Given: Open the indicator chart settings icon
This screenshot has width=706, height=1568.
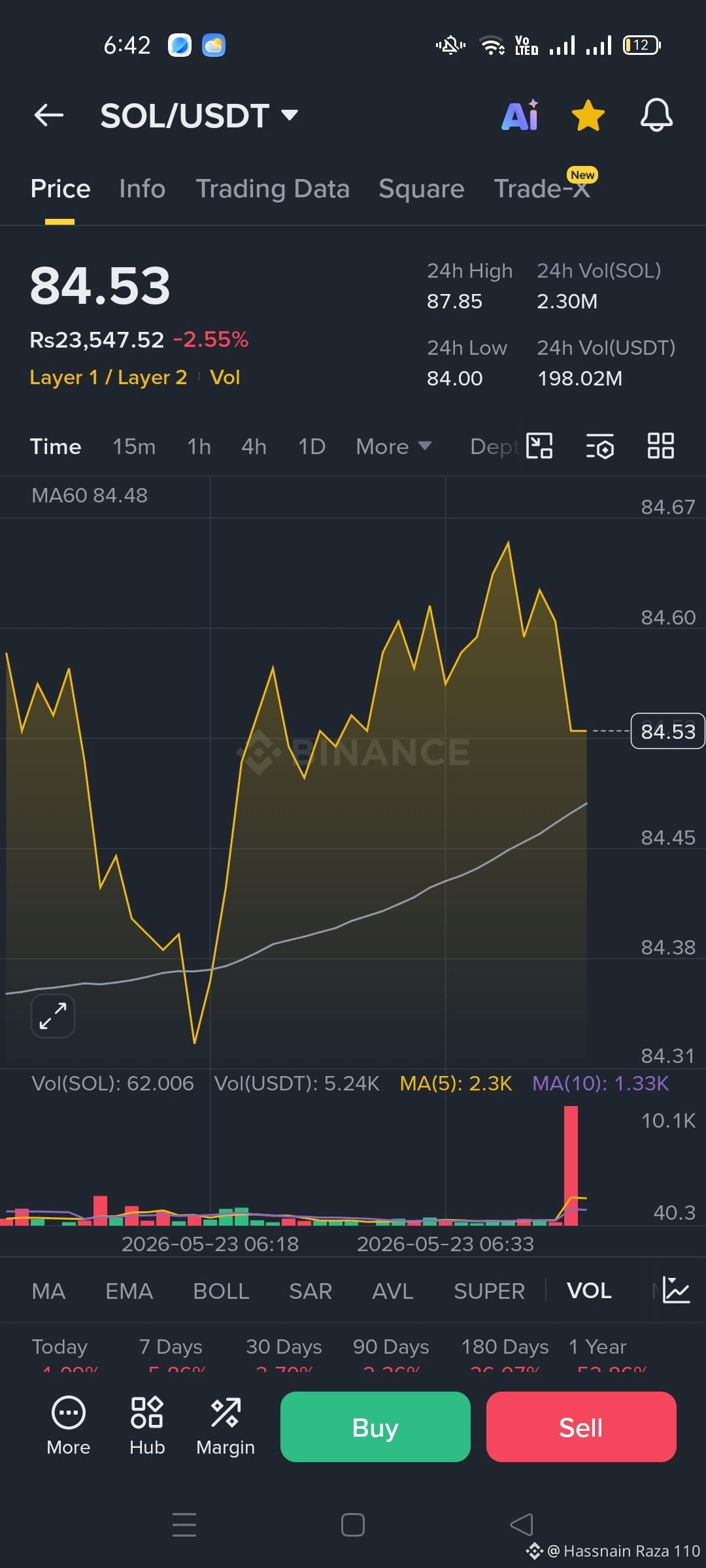Looking at the screenshot, I should 676,1290.
